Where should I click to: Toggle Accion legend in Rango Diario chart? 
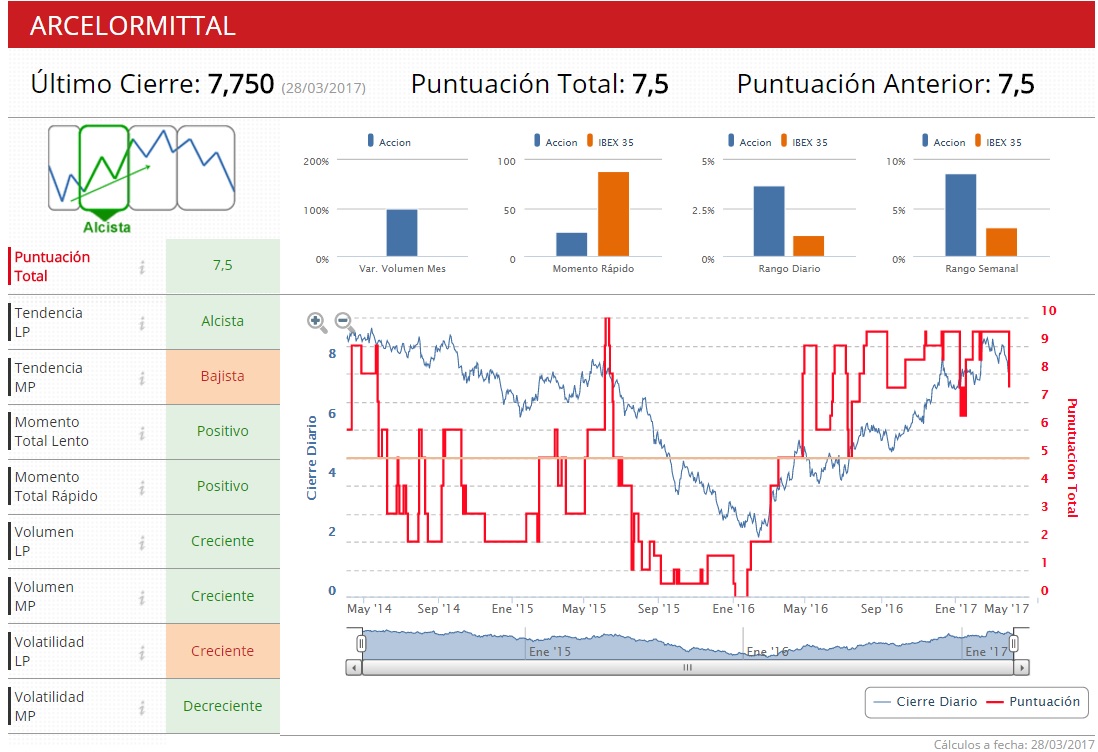coord(750,141)
